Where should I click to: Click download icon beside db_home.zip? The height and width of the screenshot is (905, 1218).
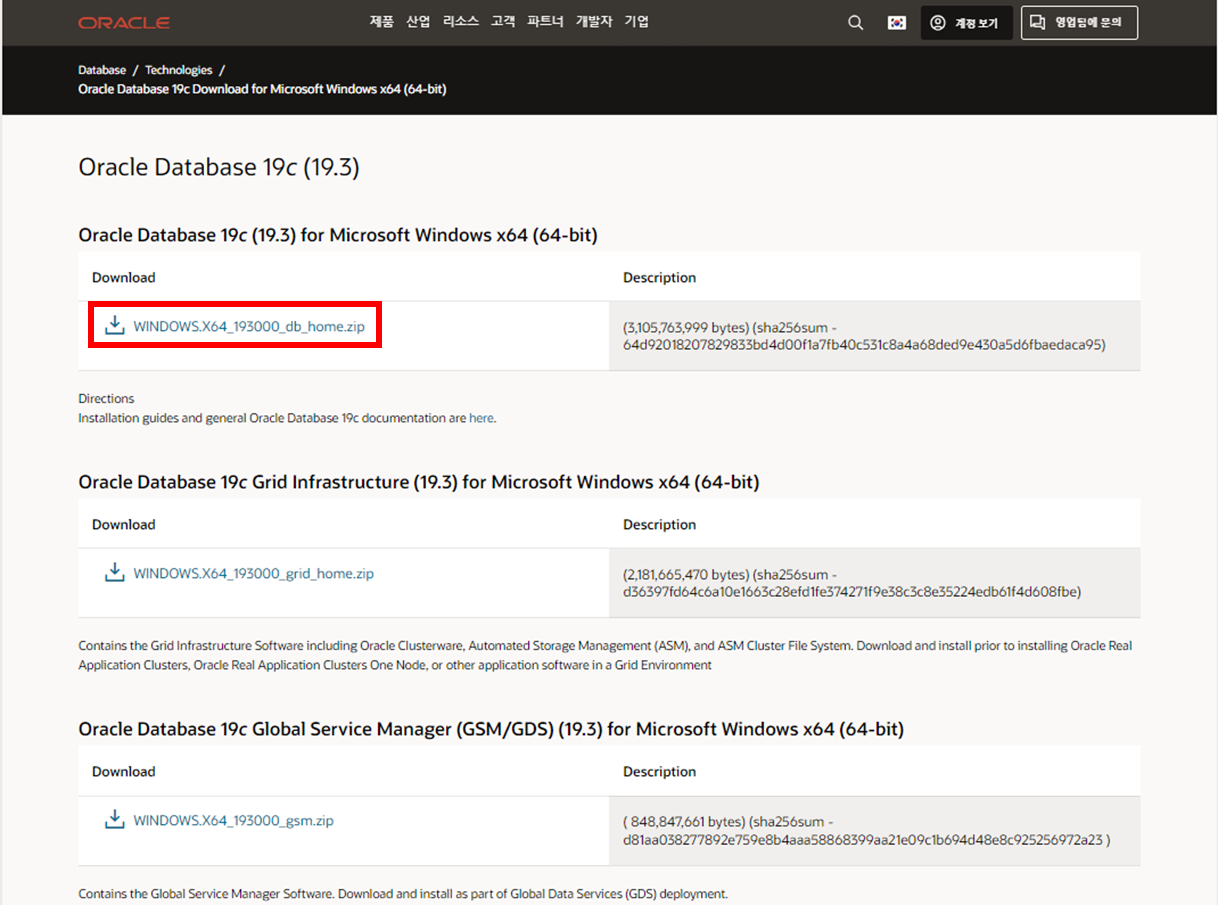coord(115,325)
